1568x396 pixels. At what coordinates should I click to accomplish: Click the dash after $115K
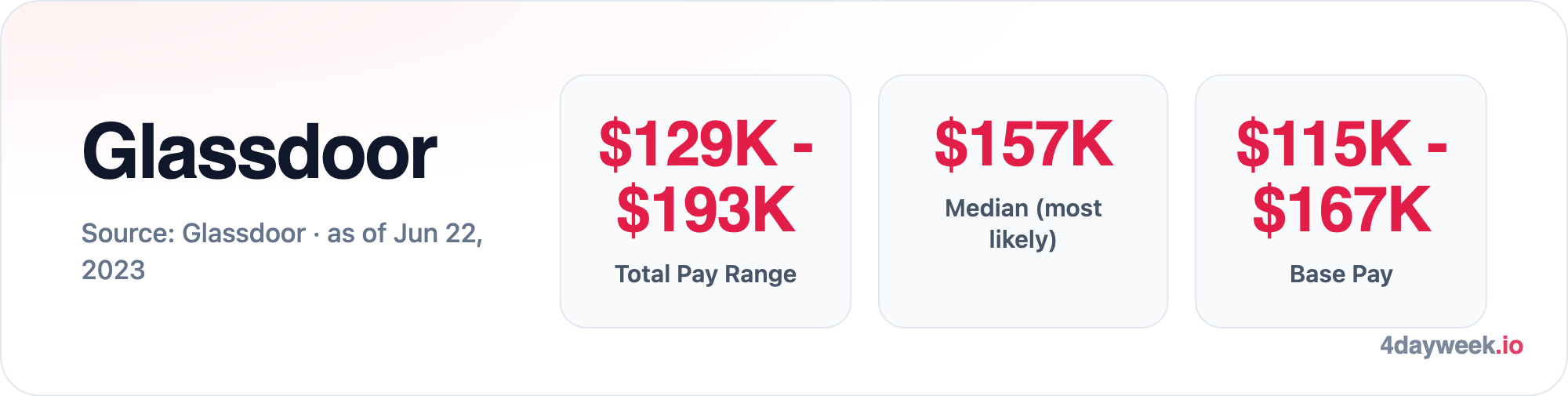tap(1437, 147)
